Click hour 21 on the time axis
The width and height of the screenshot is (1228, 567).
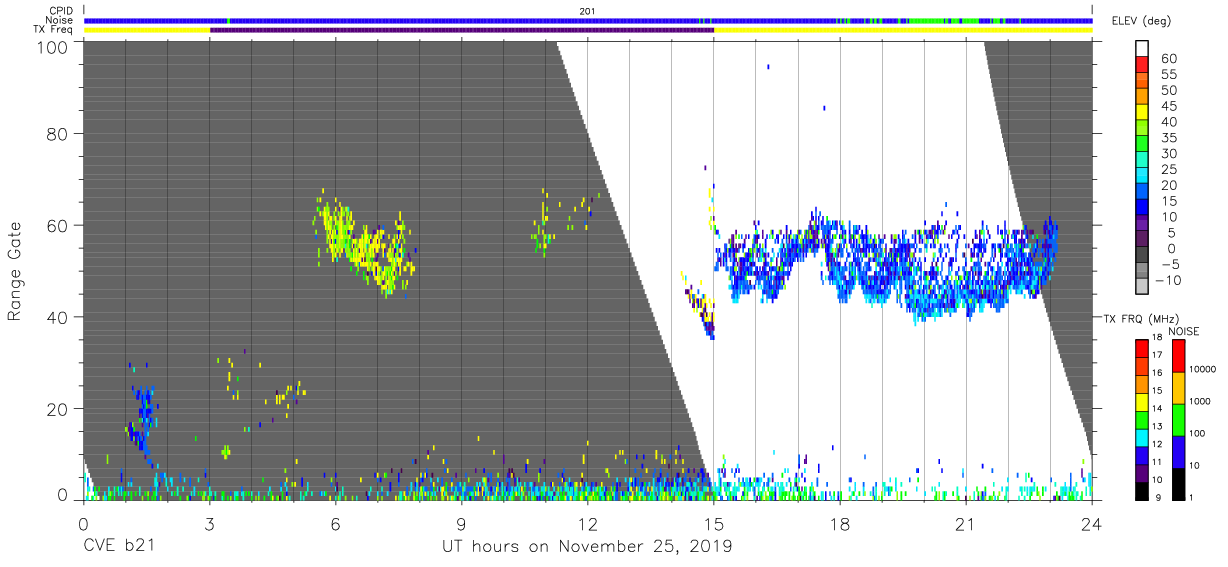click(x=966, y=523)
